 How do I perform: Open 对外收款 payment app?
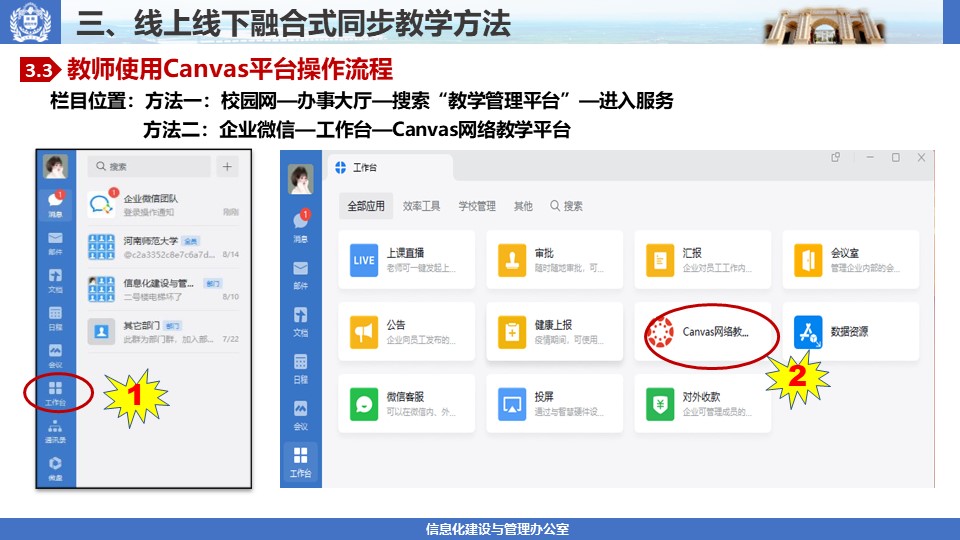click(x=703, y=404)
